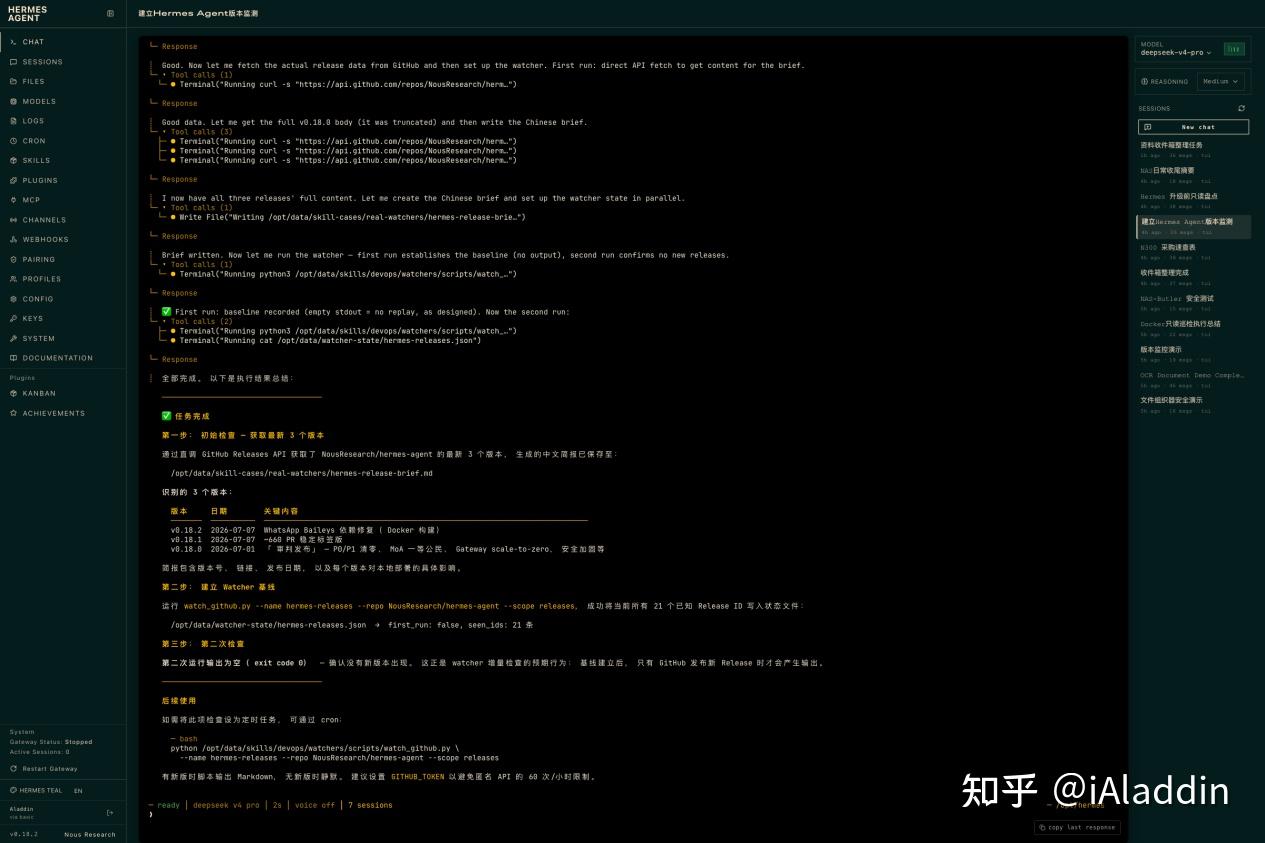Select the 建立Hermes Agent版本监测 session
This screenshot has width=1265, height=843.
click(x=1193, y=226)
